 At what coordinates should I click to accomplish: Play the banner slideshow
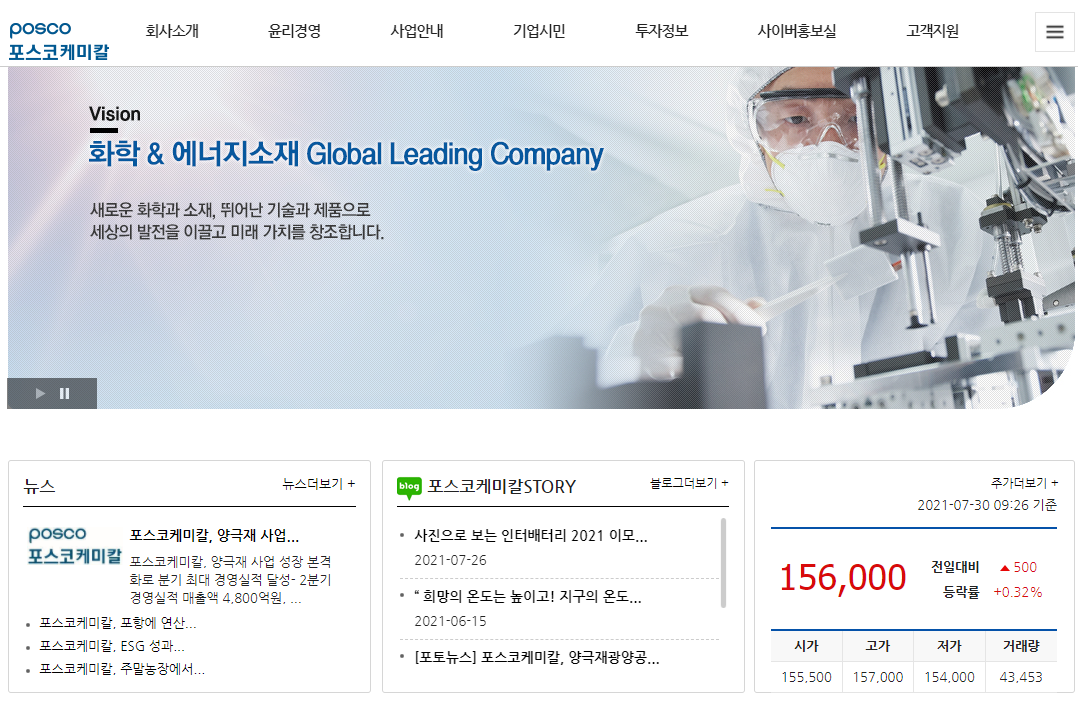coord(40,393)
